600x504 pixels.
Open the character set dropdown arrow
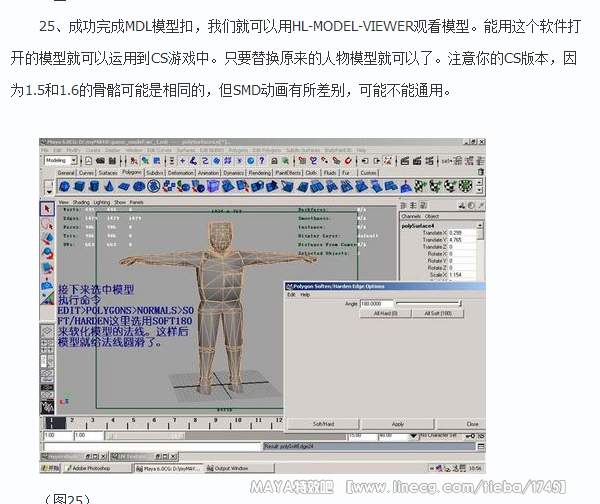pyautogui.click(x=413, y=436)
